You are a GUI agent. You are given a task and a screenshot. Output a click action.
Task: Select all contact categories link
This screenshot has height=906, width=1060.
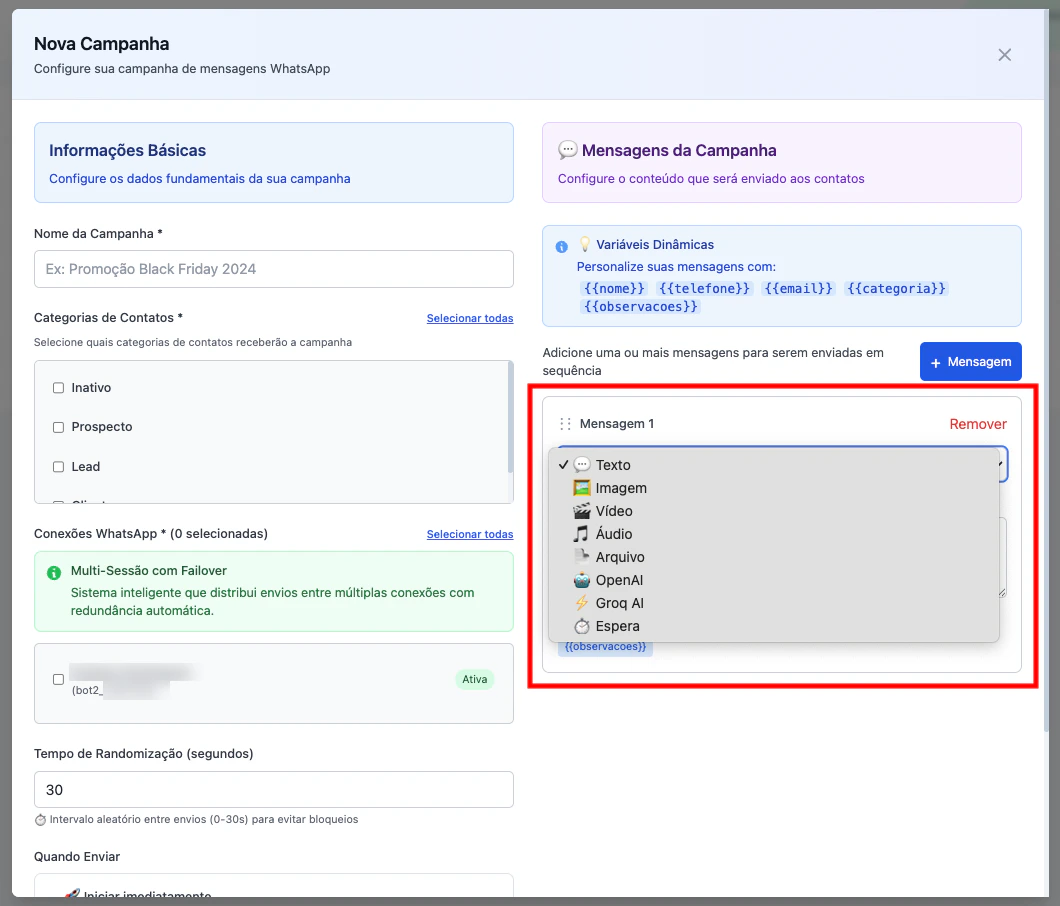click(470, 318)
